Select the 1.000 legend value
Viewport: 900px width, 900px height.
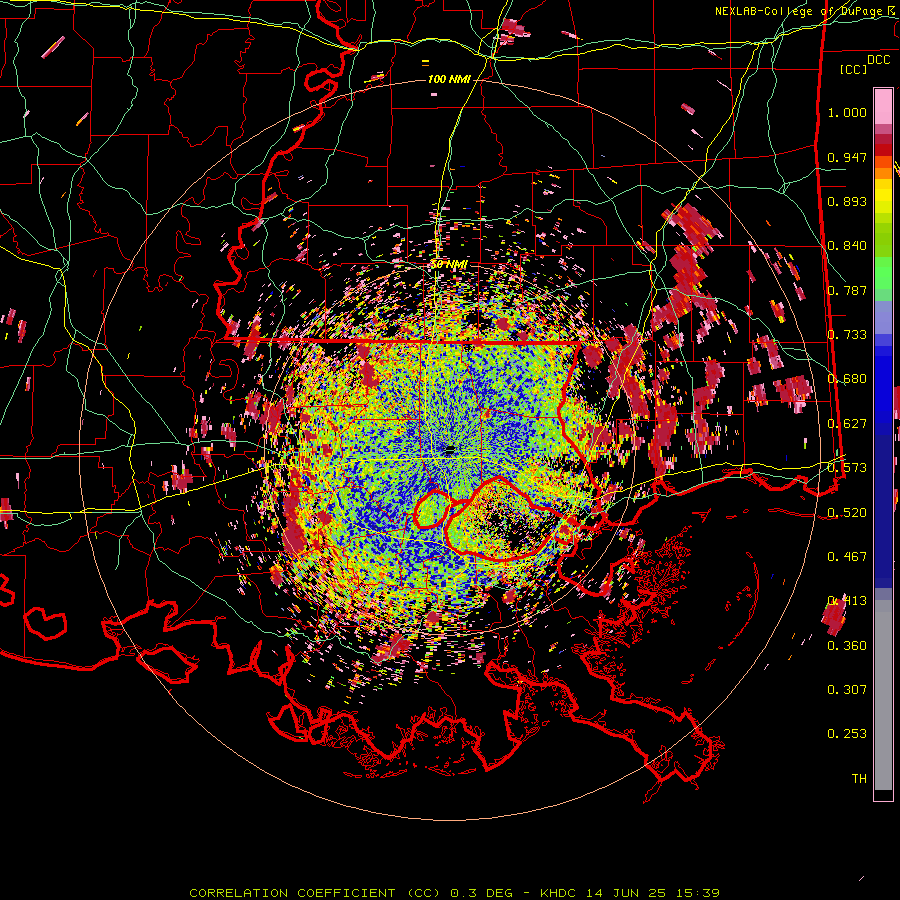[x=847, y=112]
